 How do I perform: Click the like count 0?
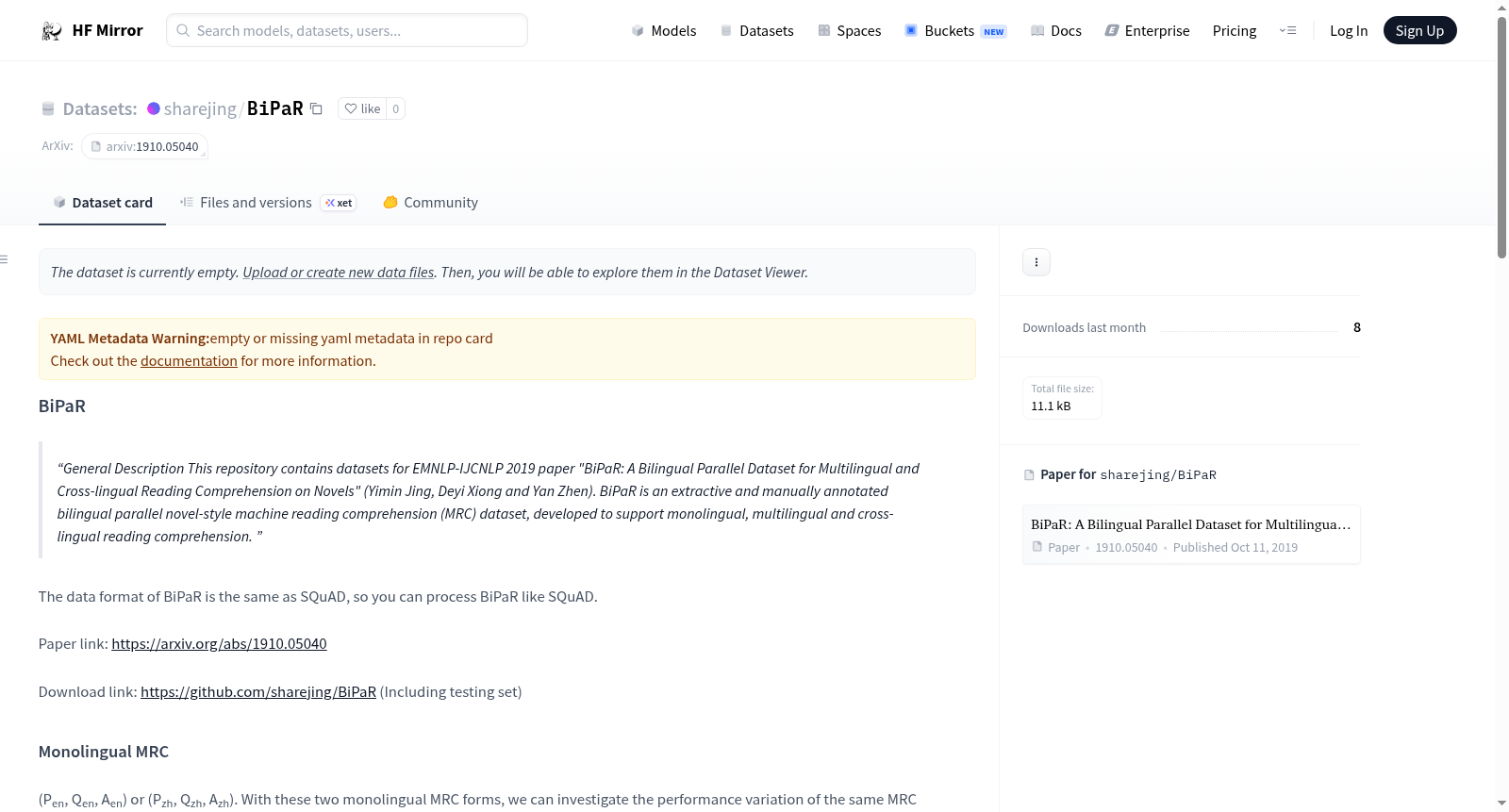(396, 109)
